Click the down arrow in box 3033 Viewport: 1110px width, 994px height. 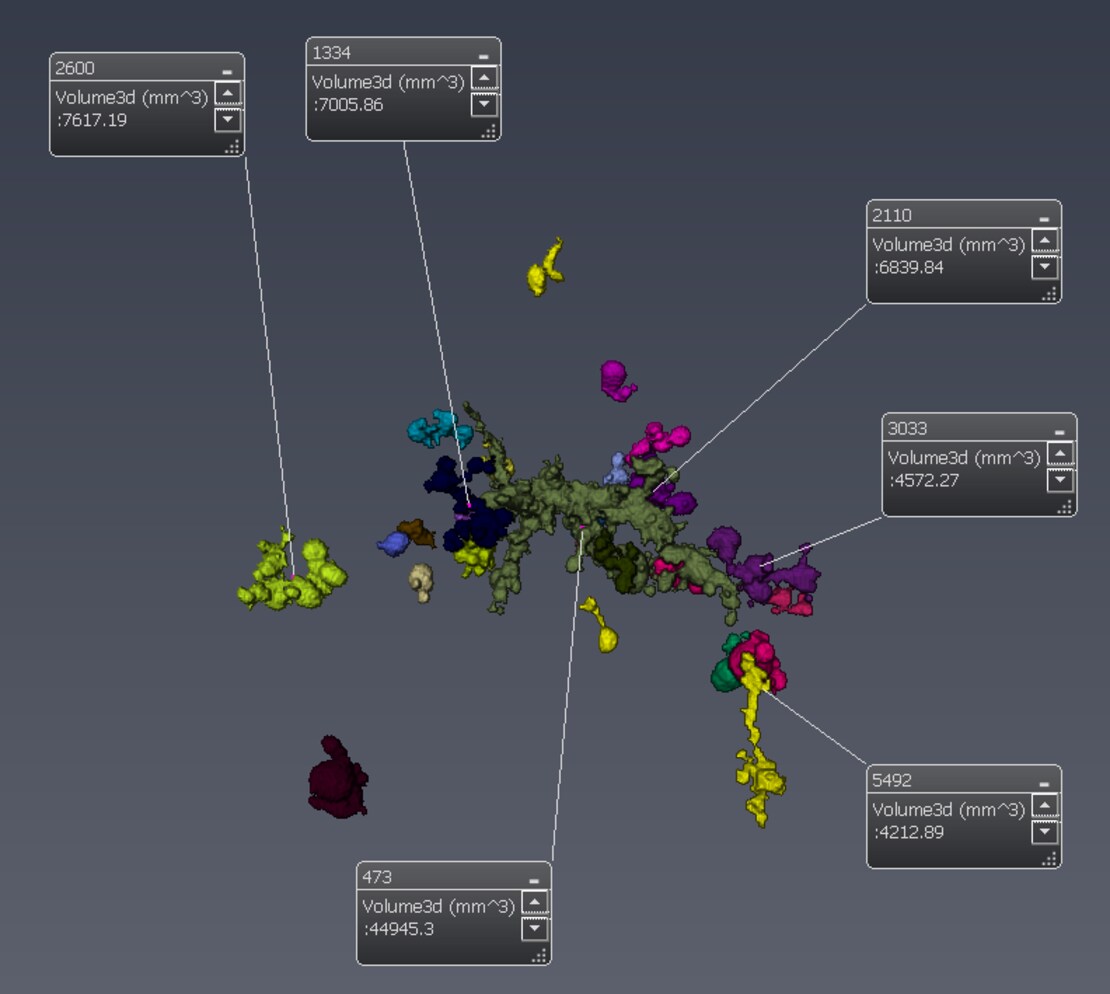1058,481
